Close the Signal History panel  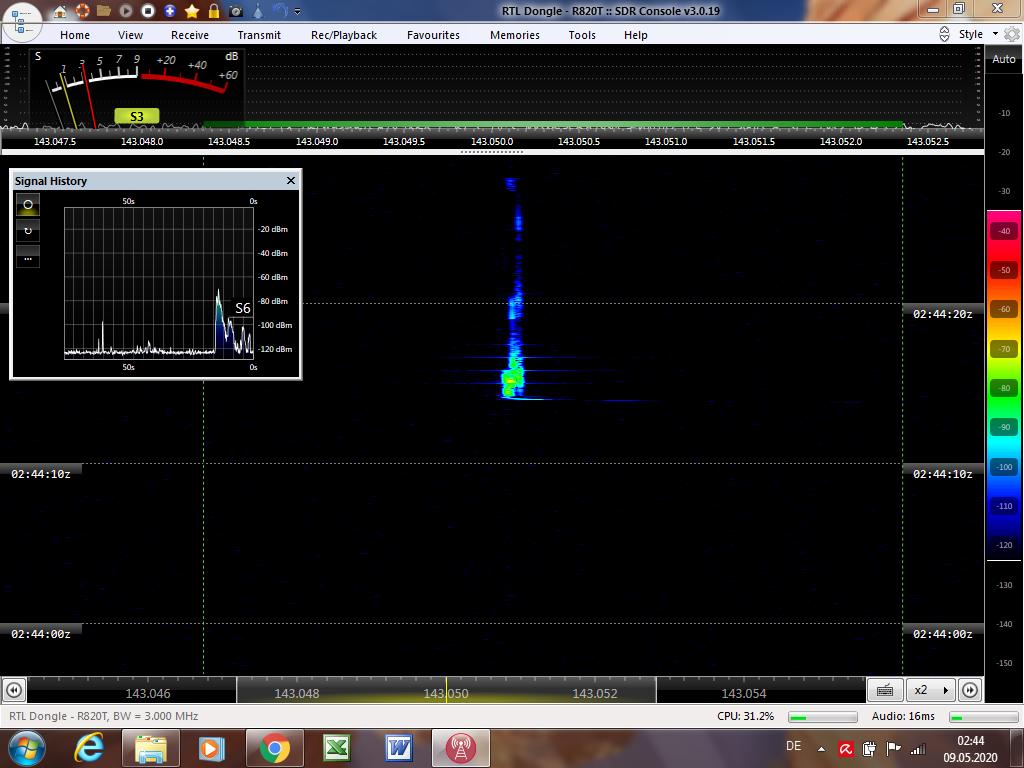click(x=291, y=180)
